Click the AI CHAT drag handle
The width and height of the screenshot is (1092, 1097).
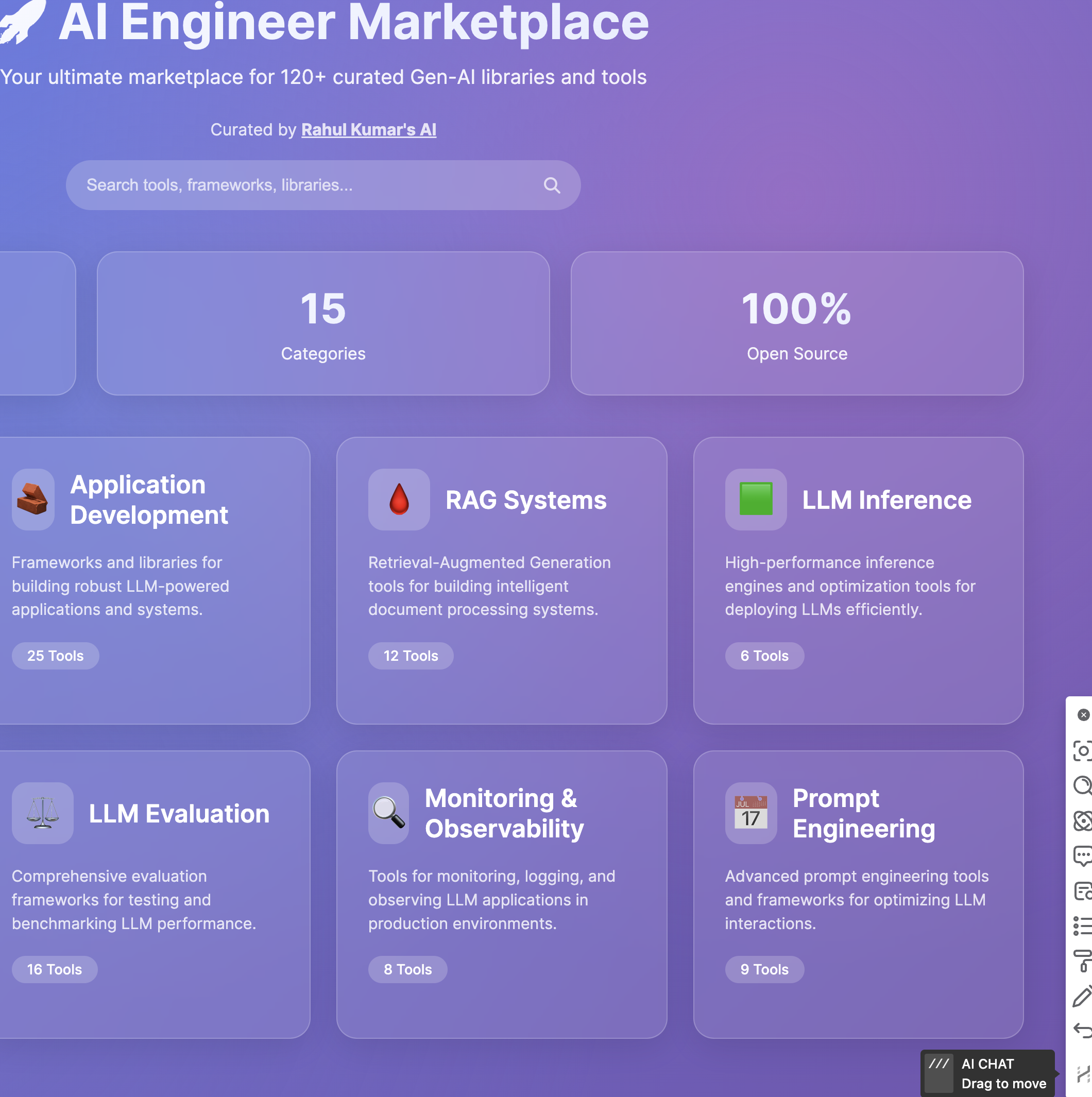point(939,1073)
